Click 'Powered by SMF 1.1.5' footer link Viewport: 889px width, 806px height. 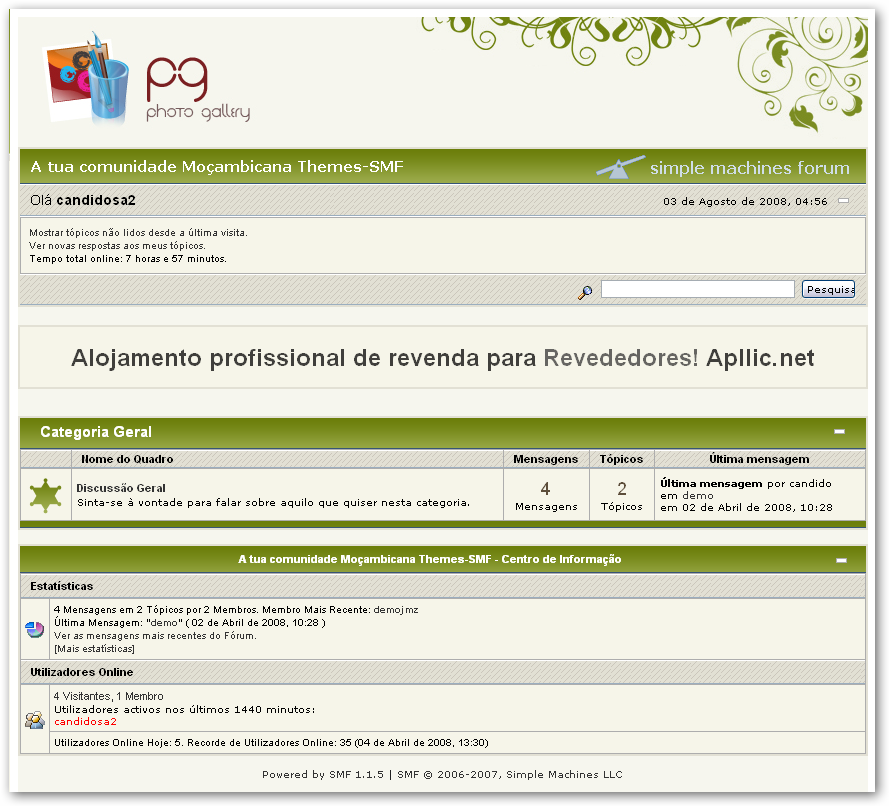[x=323, y=775]
